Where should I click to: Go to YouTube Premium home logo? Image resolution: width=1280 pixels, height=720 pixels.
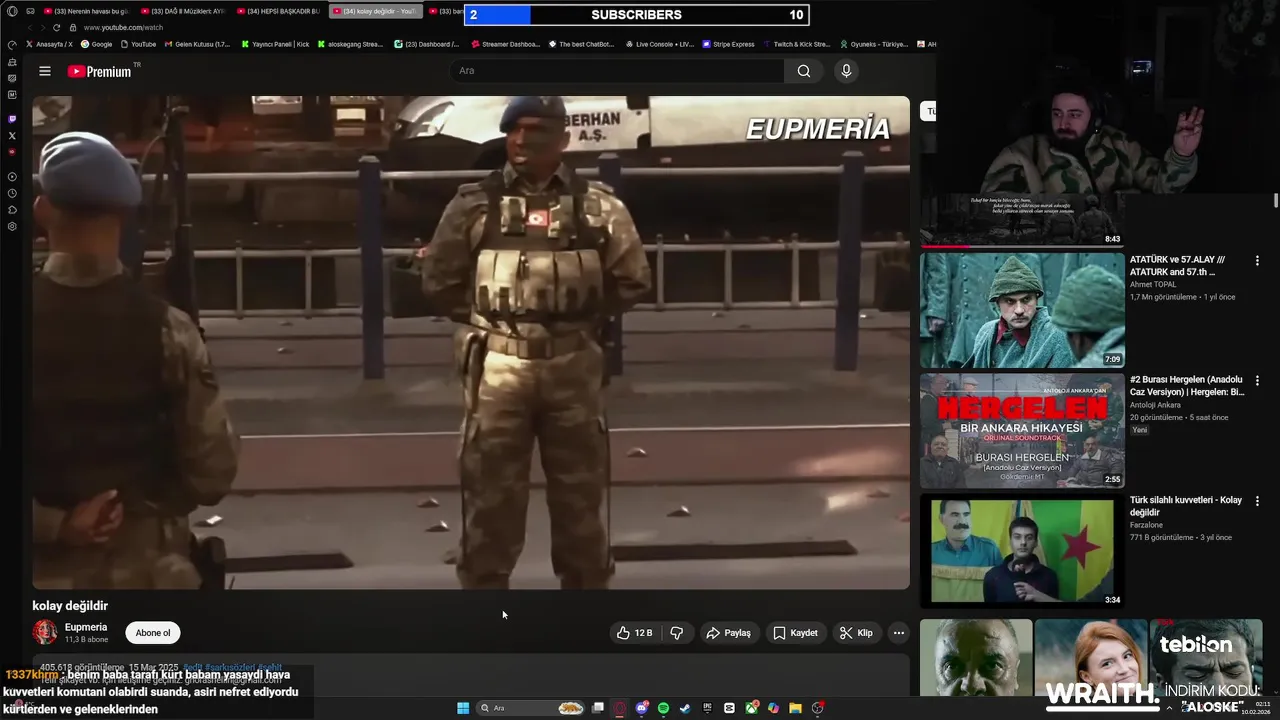pos(100,71)
